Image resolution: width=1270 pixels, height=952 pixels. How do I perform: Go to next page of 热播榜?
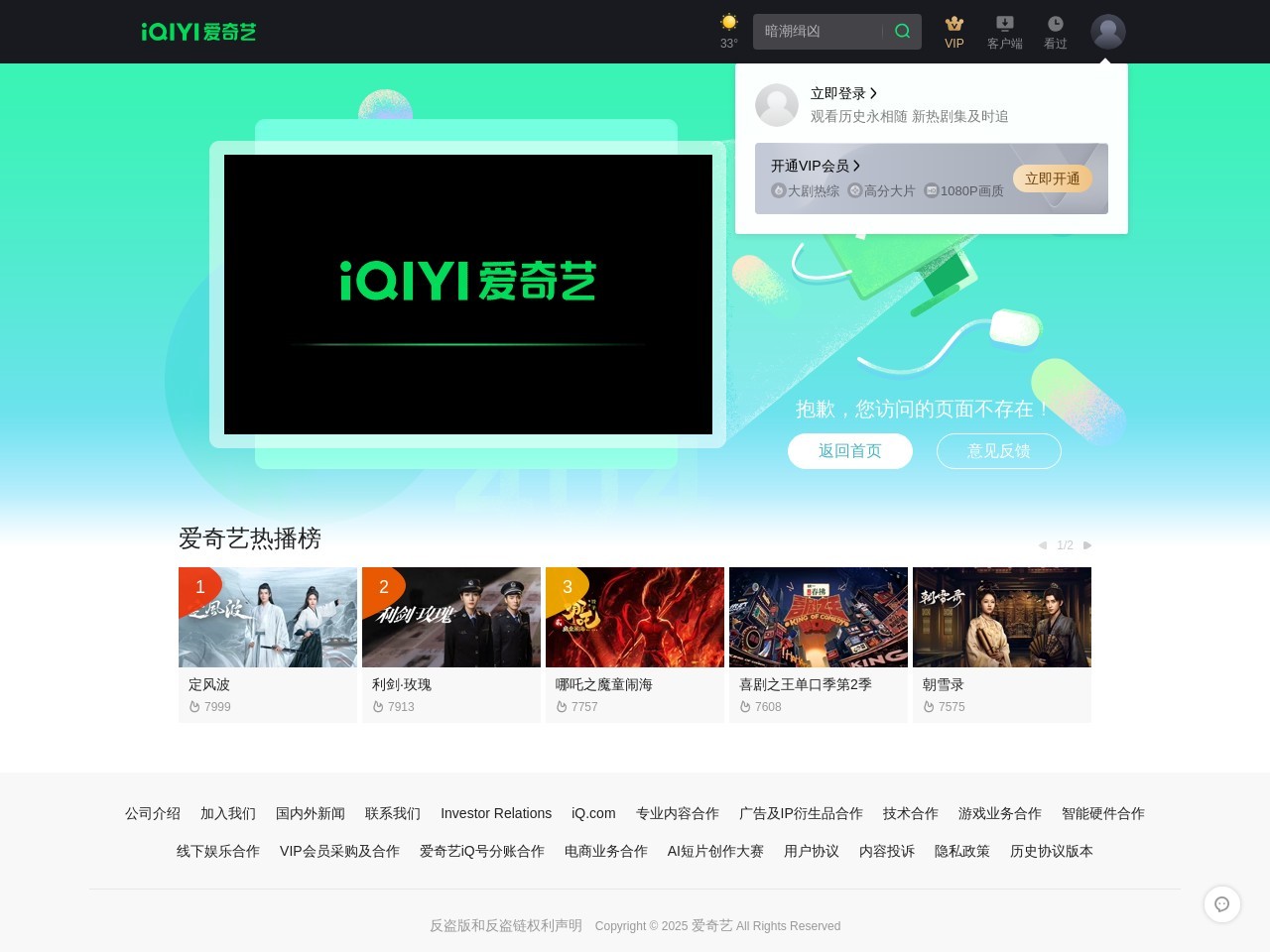1087,545
